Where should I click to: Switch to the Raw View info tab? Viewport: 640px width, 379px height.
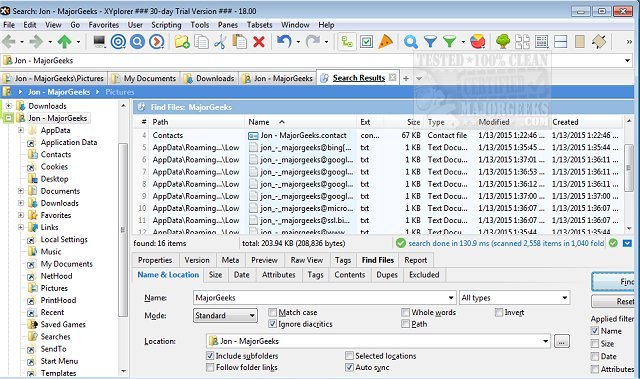point(307,260)
